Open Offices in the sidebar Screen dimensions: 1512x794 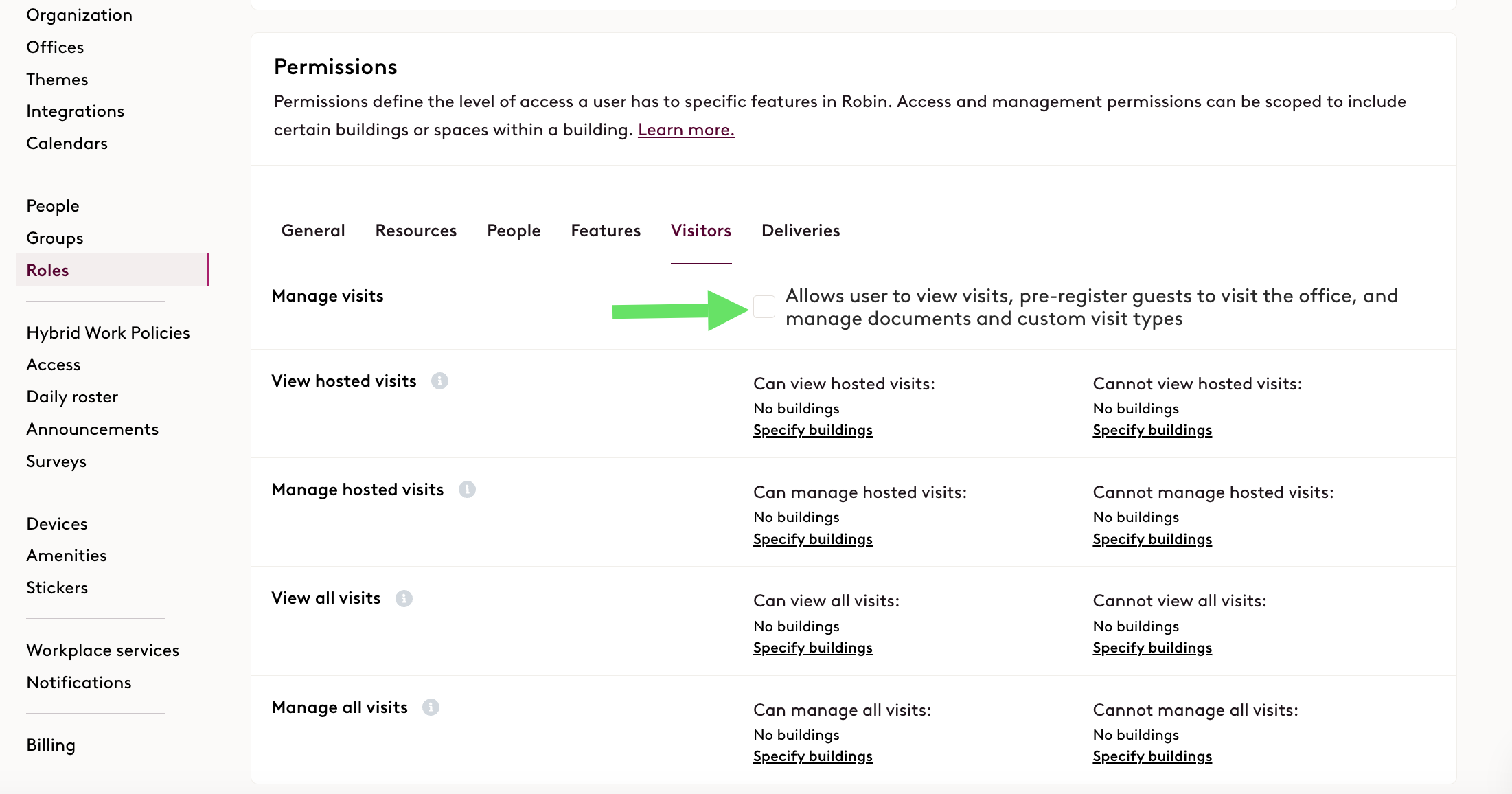55,47
